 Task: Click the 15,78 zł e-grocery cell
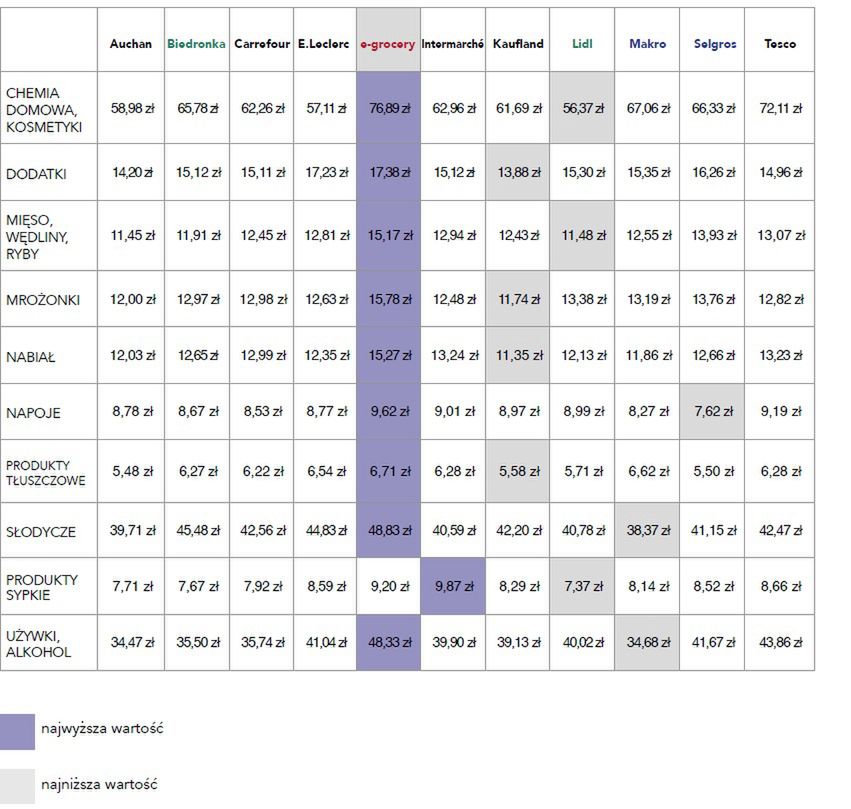pos(389,299)
